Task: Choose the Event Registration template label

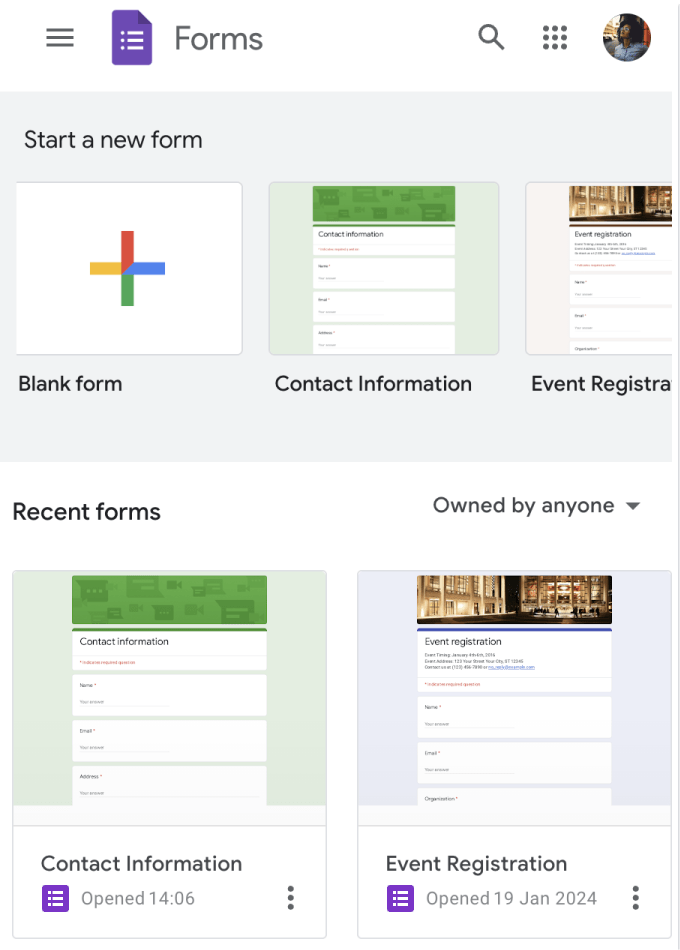Action: (600, 384)
